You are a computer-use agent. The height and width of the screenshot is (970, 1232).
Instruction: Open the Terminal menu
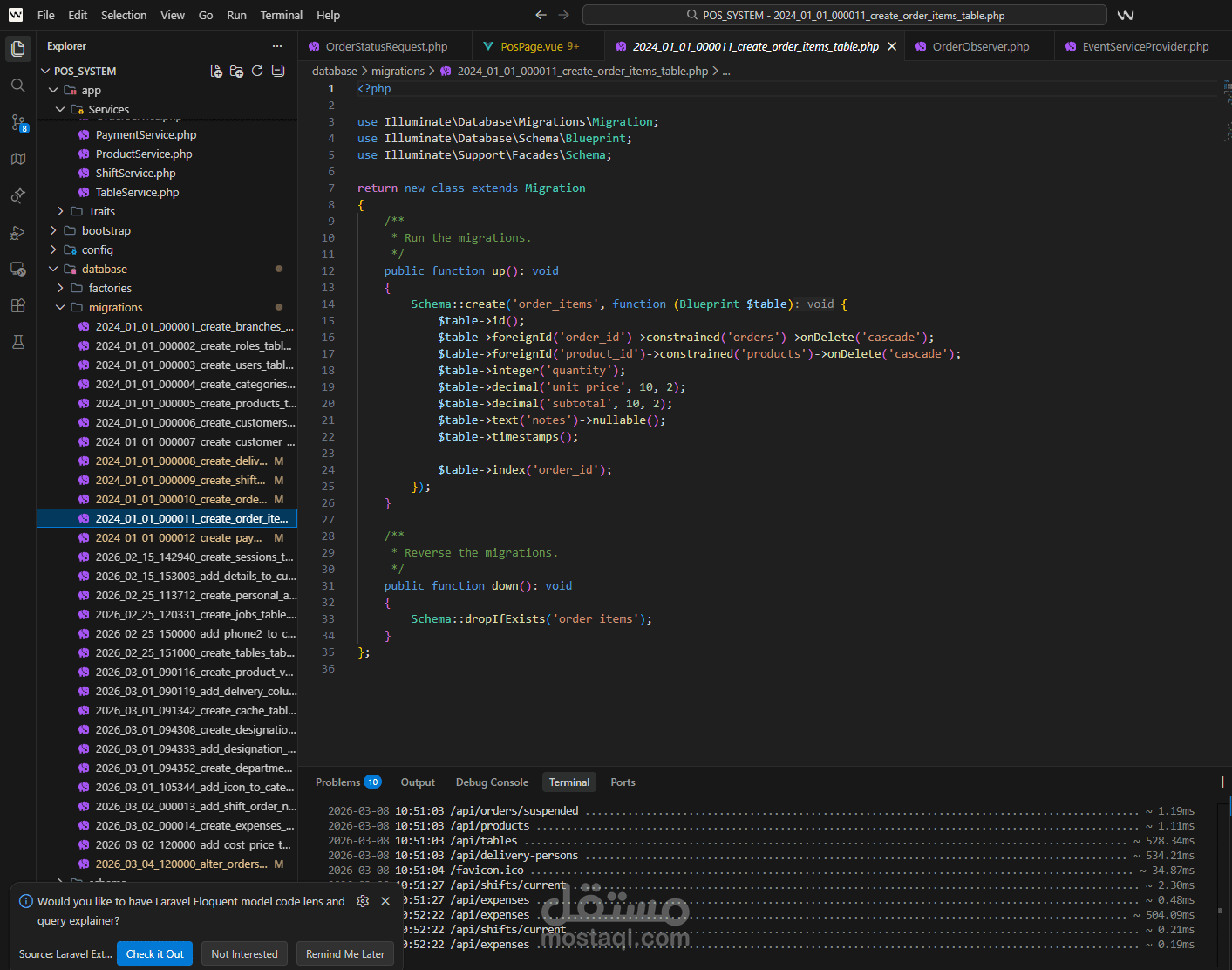click(281, 15)
